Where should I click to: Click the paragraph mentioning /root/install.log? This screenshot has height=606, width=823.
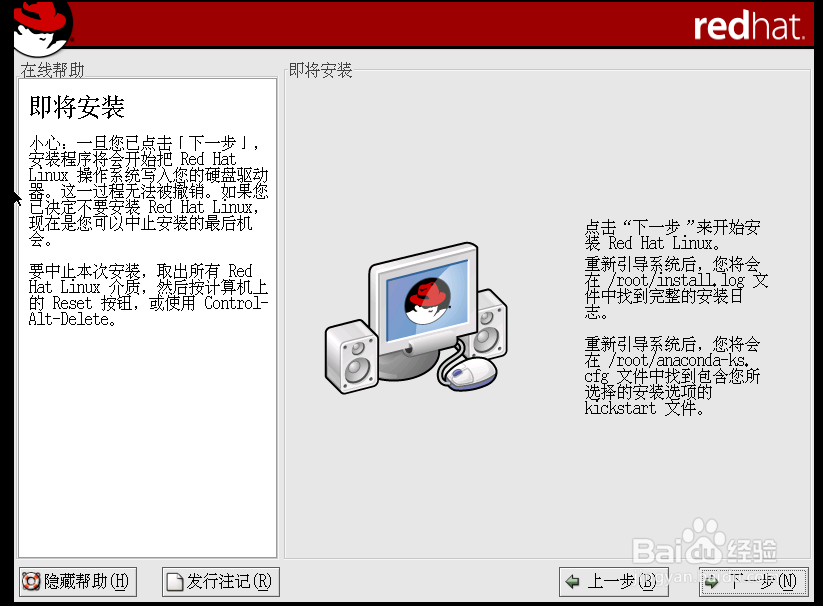[676, 288]
